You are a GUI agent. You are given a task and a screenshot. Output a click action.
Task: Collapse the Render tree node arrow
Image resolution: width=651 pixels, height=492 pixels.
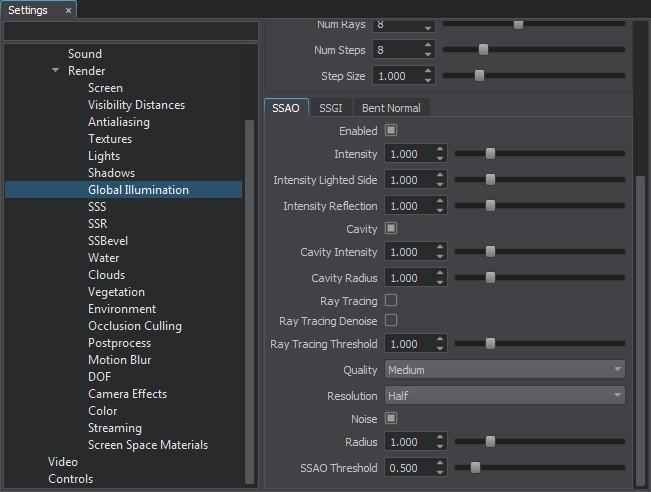(x=56, y=71)
